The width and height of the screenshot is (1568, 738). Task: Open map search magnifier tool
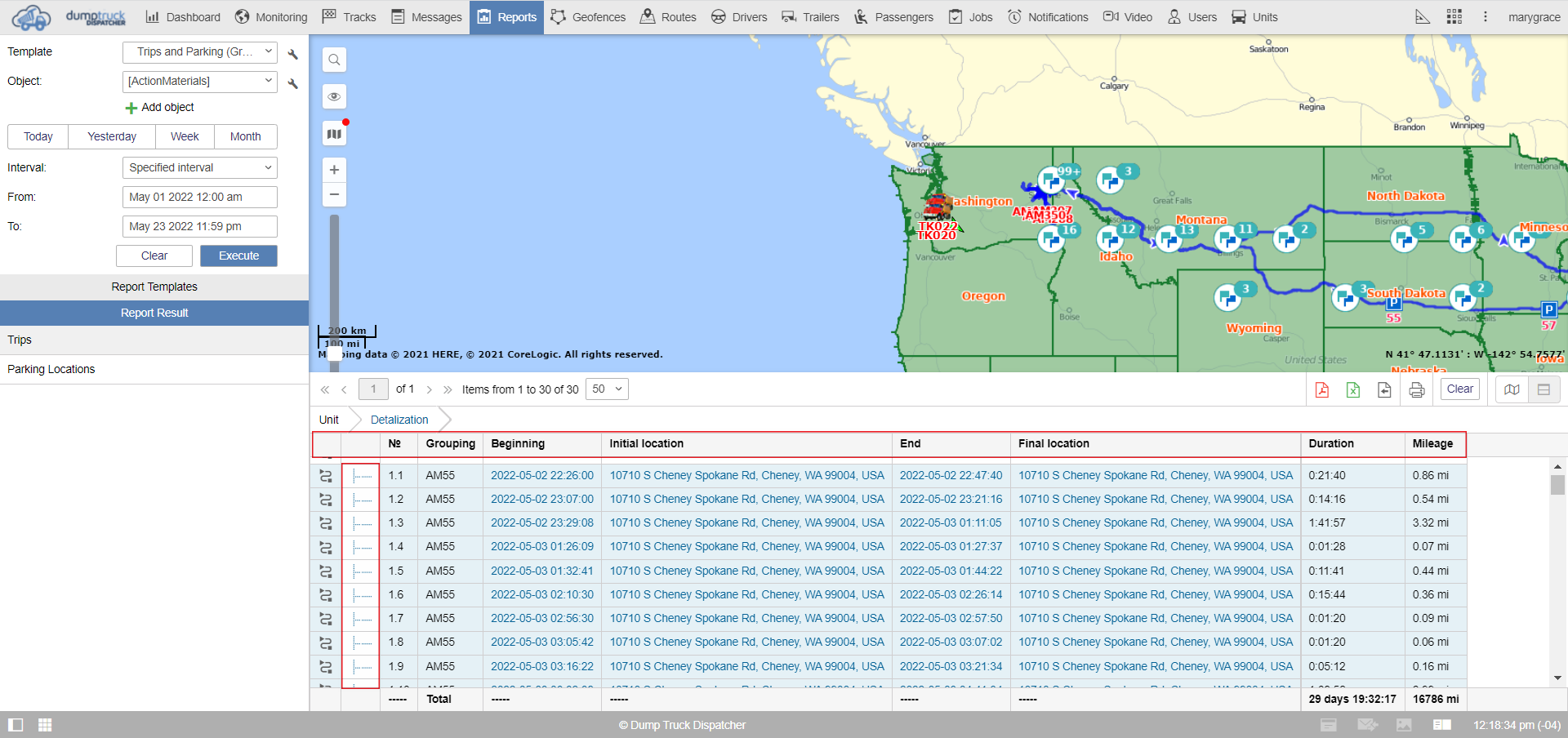(x=334, y=60)
